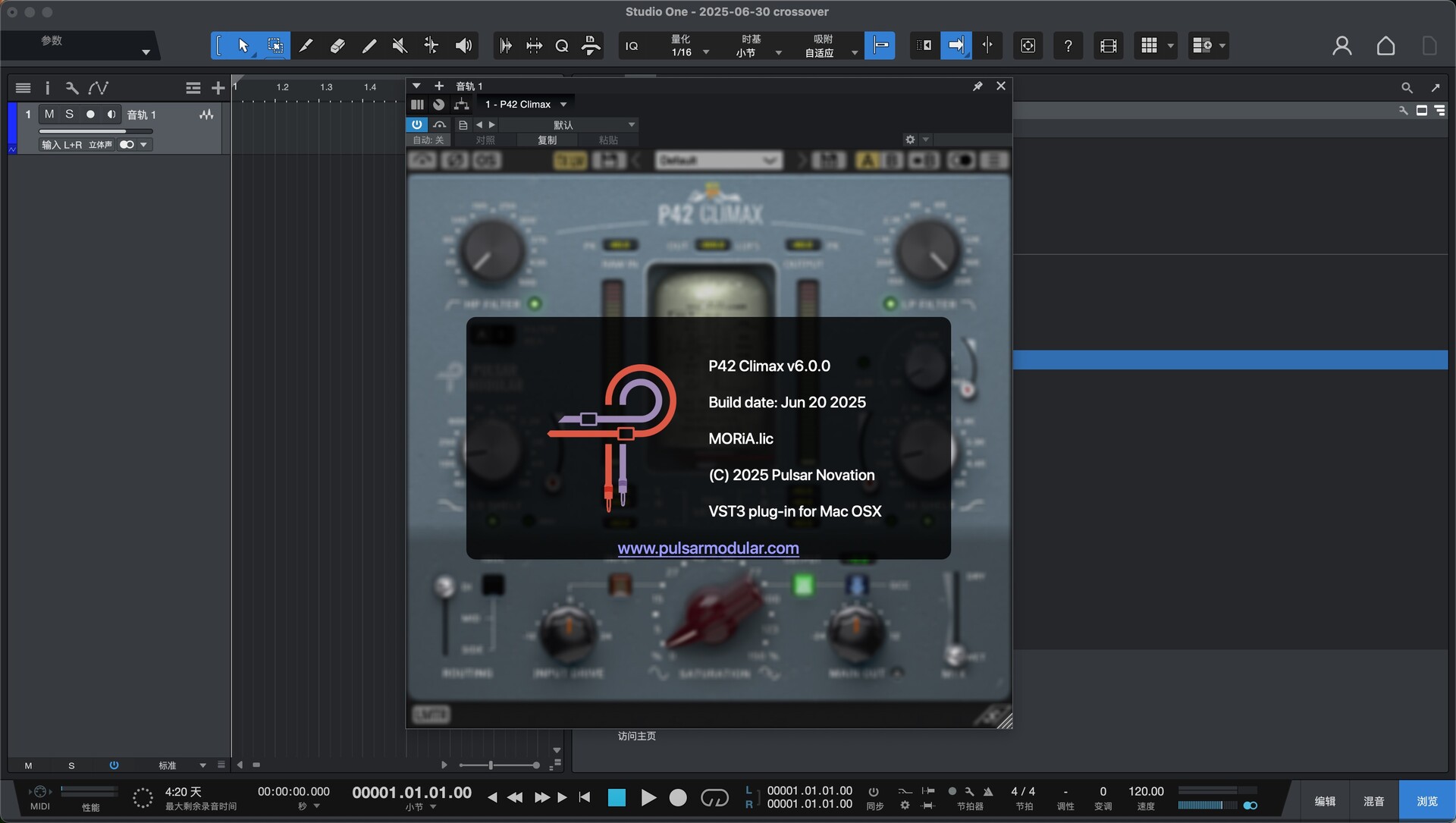Expand the grid view dropdown arrow
Screen dimensions: 1456x823
point(1170,46)
